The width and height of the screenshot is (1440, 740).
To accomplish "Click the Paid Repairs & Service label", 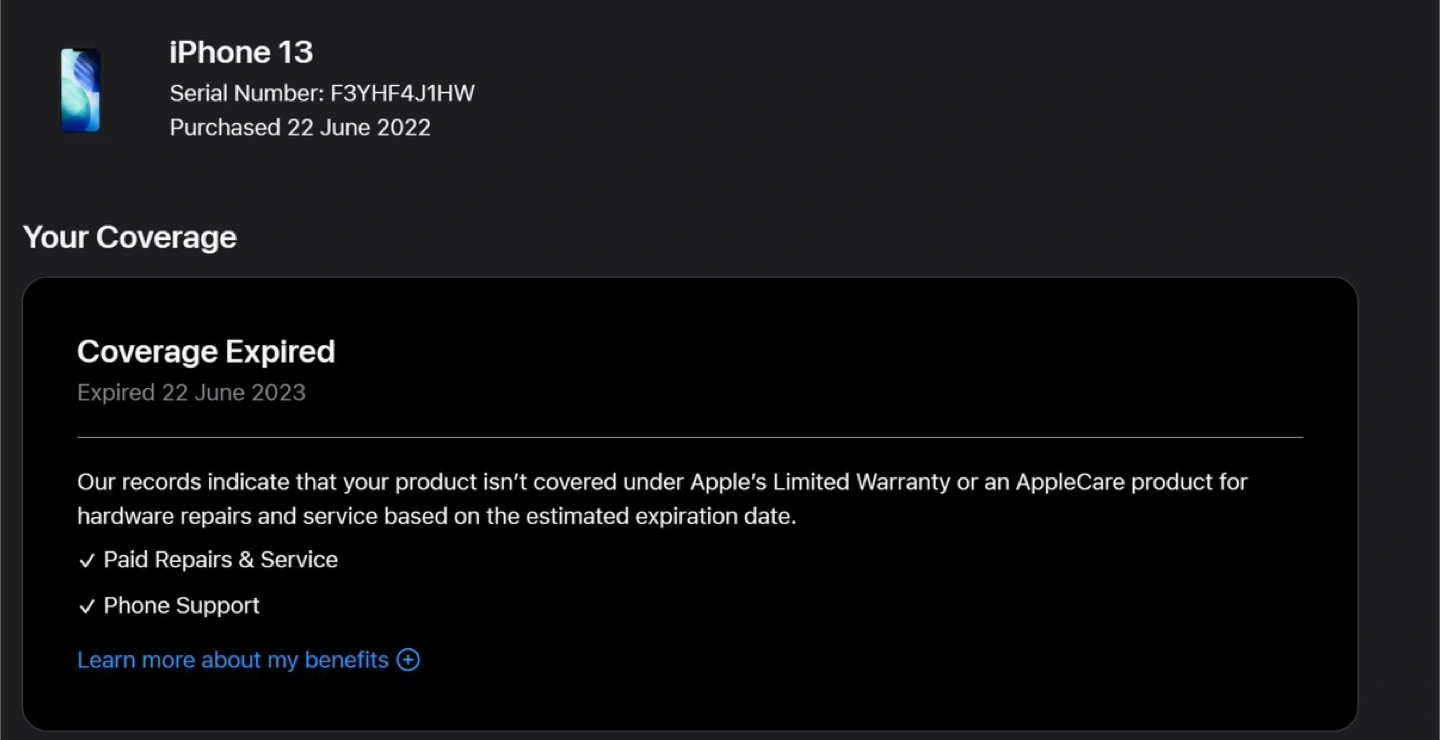I will point(221,560).
